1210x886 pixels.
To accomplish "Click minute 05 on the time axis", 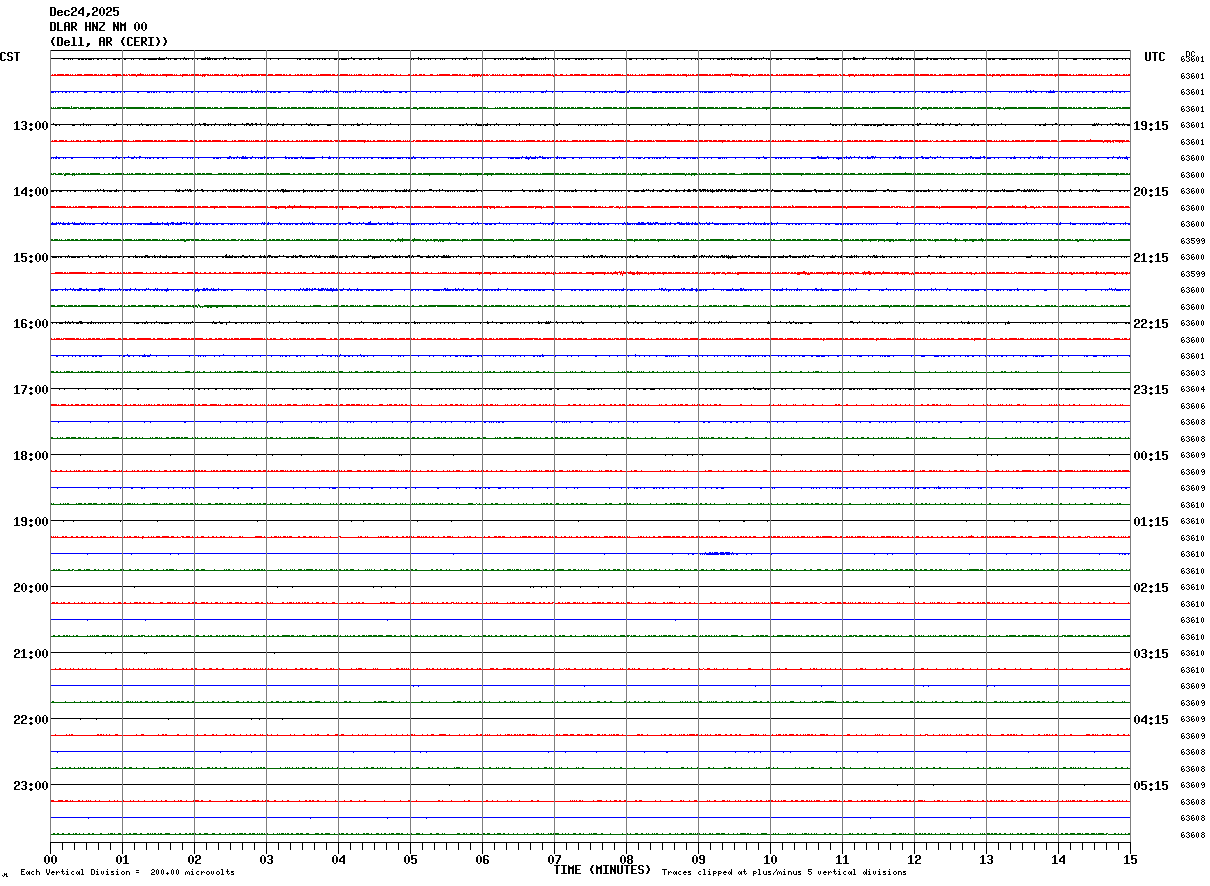I will pos(410,859).
